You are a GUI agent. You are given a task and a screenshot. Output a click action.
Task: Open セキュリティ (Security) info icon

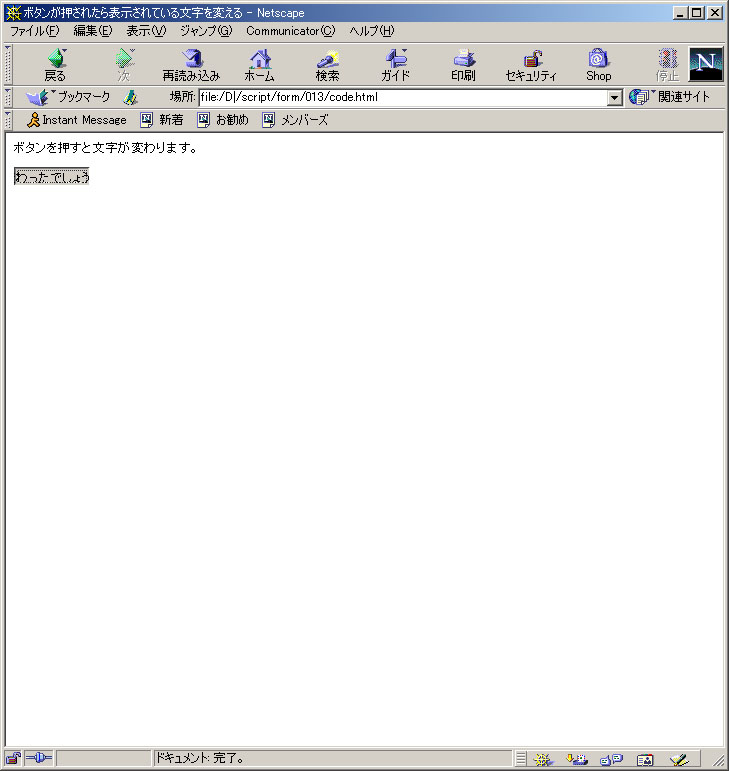click(x=531, y=65)
